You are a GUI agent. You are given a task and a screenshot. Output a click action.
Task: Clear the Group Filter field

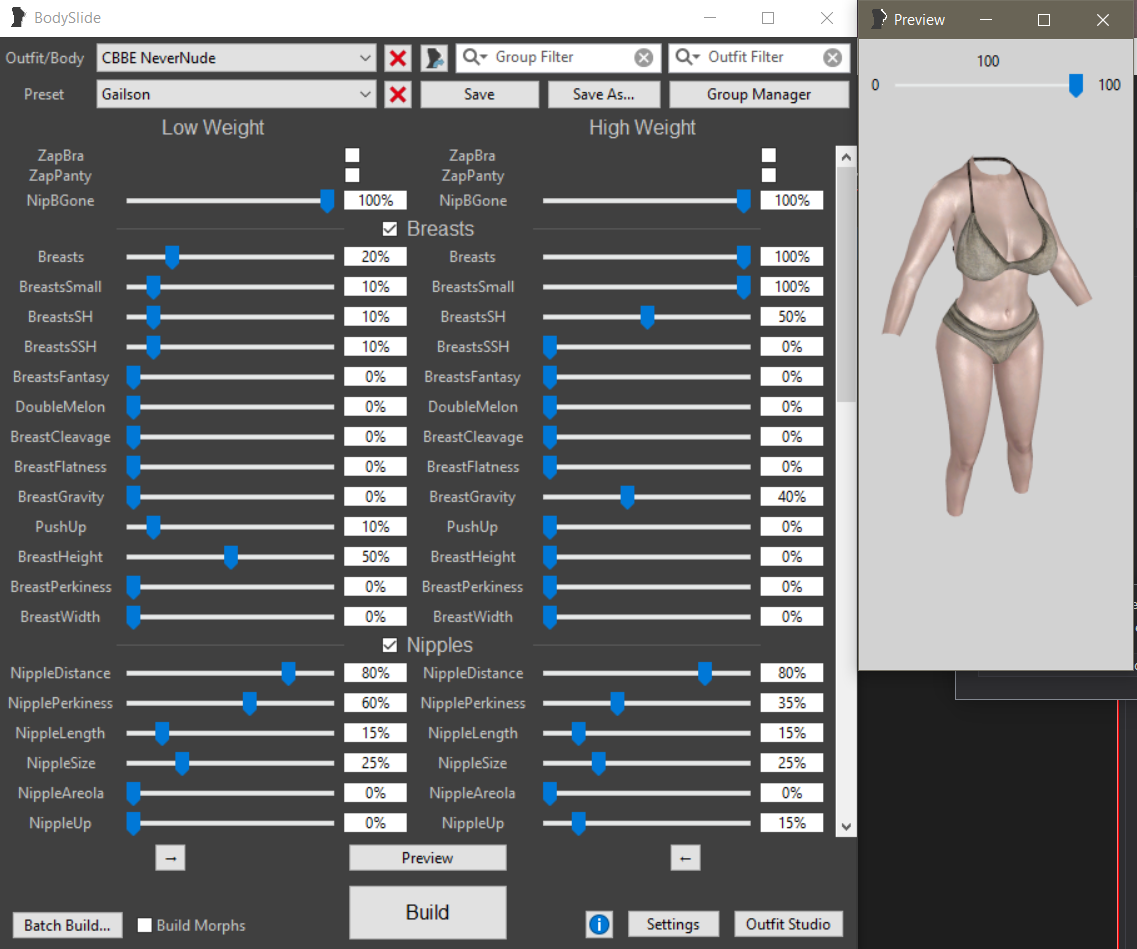point(643,57)
